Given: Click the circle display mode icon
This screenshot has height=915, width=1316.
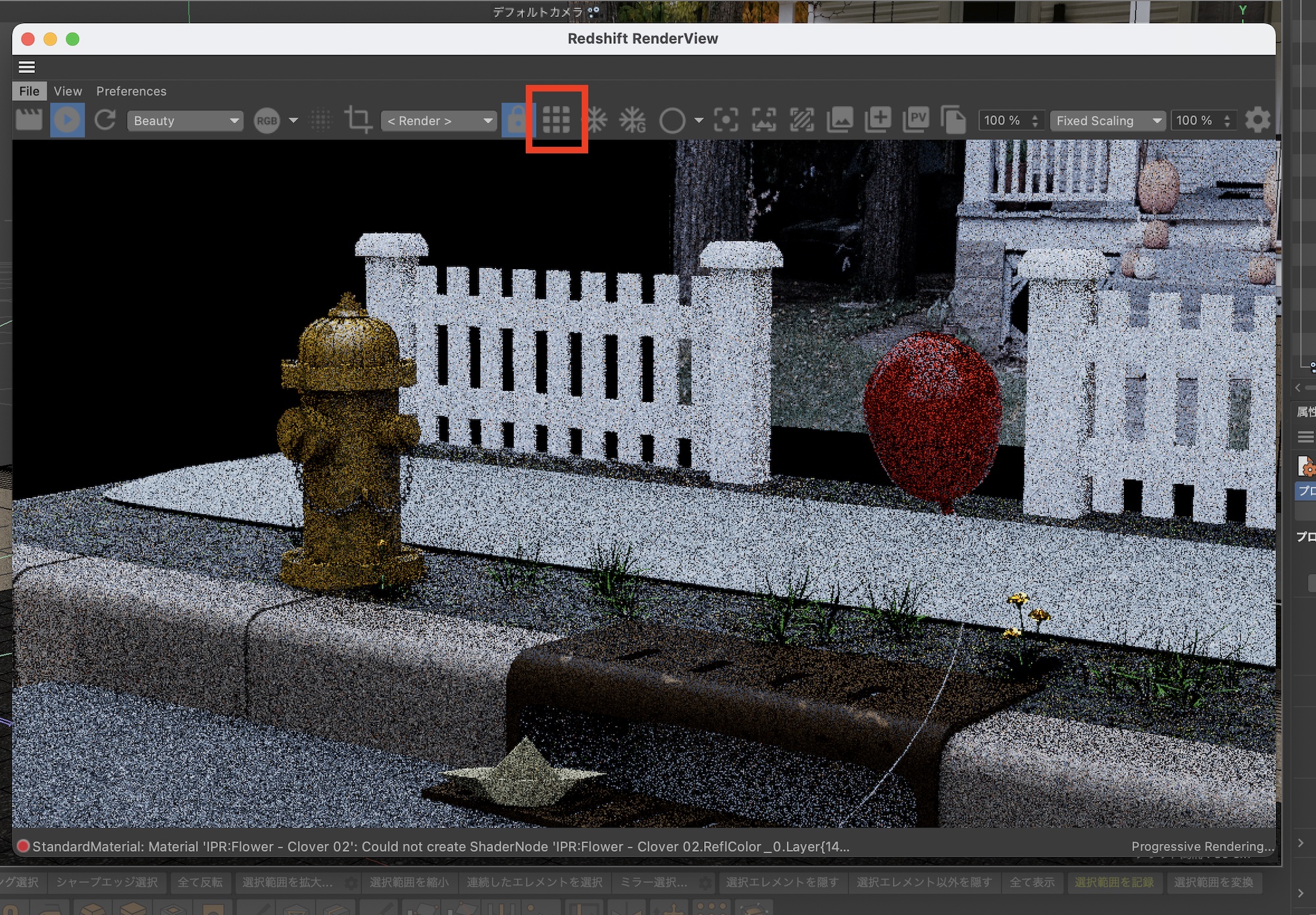Looking at the screenshot, I should point(672,120).
